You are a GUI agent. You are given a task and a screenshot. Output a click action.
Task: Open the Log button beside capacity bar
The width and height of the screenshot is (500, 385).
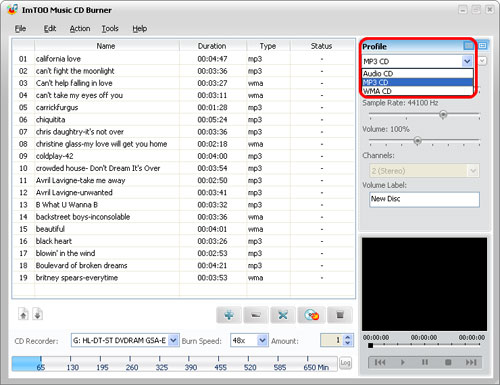coord(345,363)
